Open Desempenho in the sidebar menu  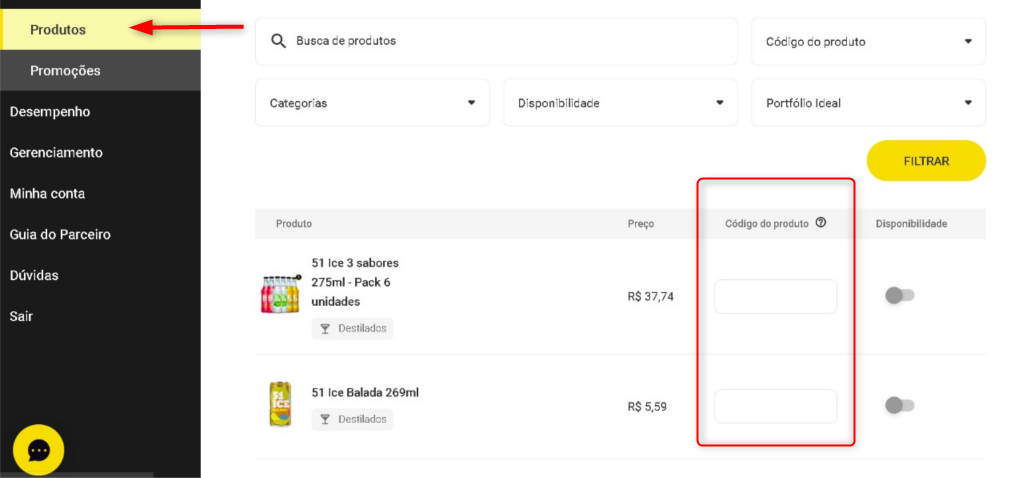(50, 112)
